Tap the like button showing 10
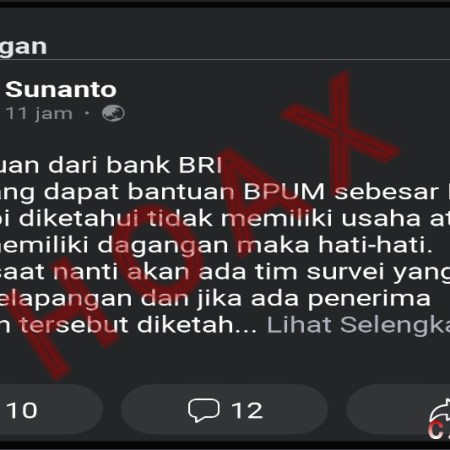Viewport: 450px width, 450px height. click(50, 410)
